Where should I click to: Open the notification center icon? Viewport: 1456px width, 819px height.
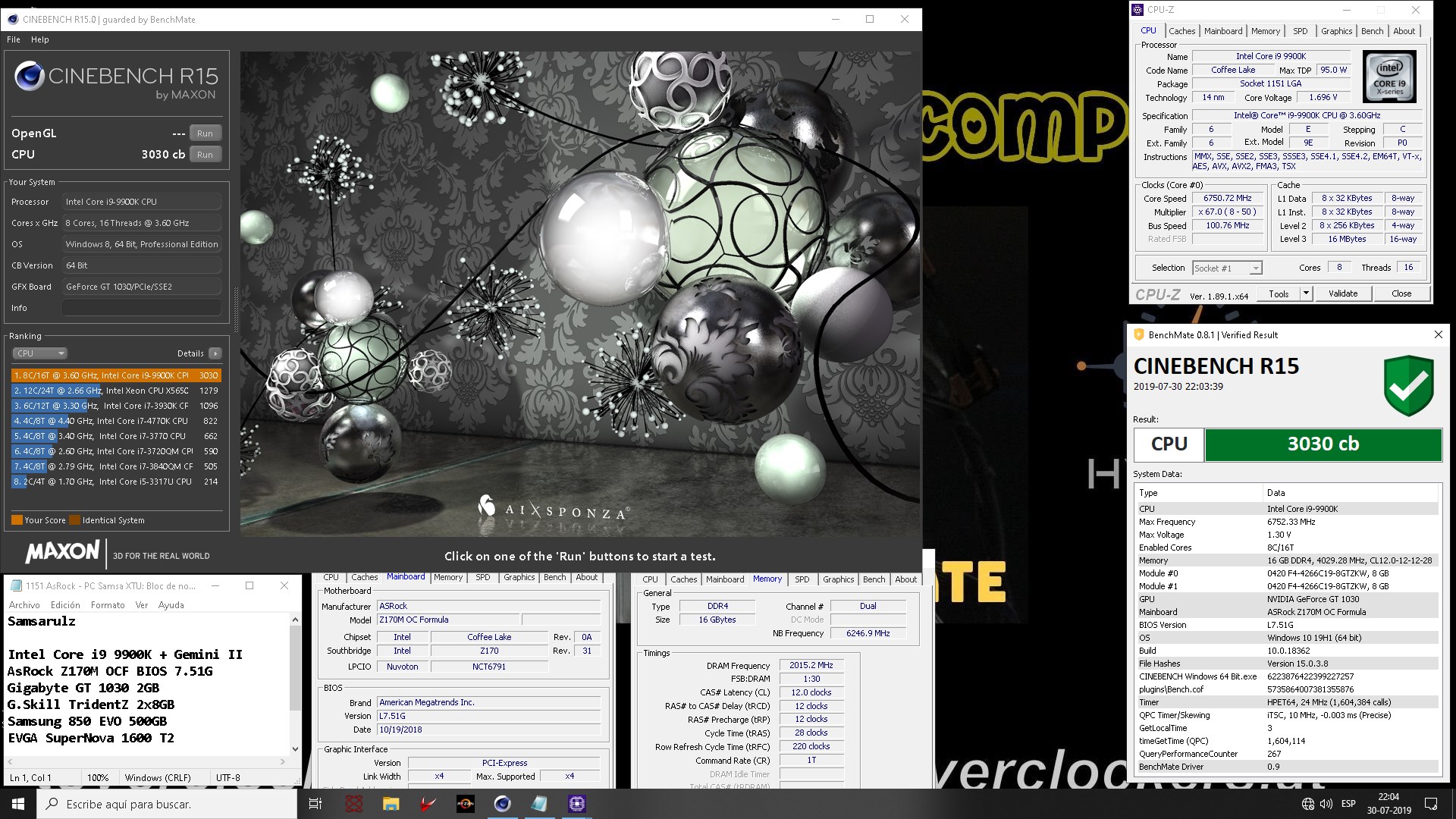point(1431,804)
